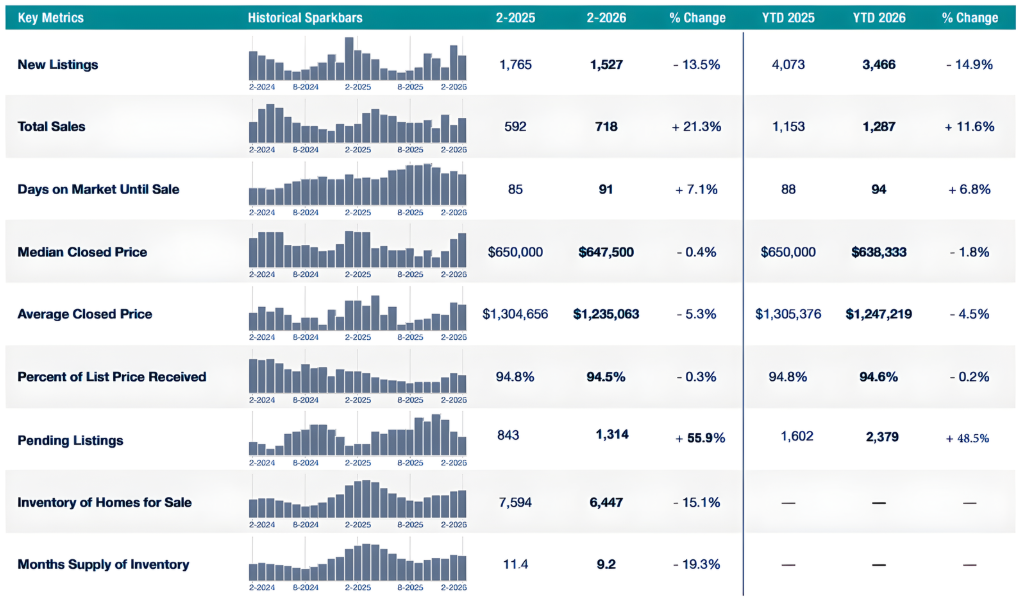Image resolution: width=1021 pixels, height=608 pixels.
Task: Select the Total Sales sparkbar chart
Action: pos(357,126)
